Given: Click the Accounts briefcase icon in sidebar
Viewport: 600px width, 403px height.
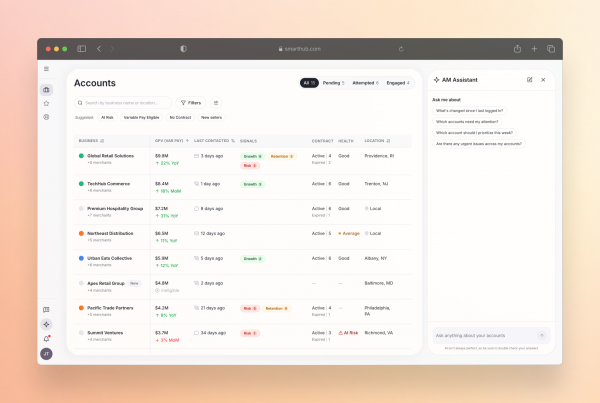Looking at the screenshot, I should pyautogui.click(x=46, y=89).
